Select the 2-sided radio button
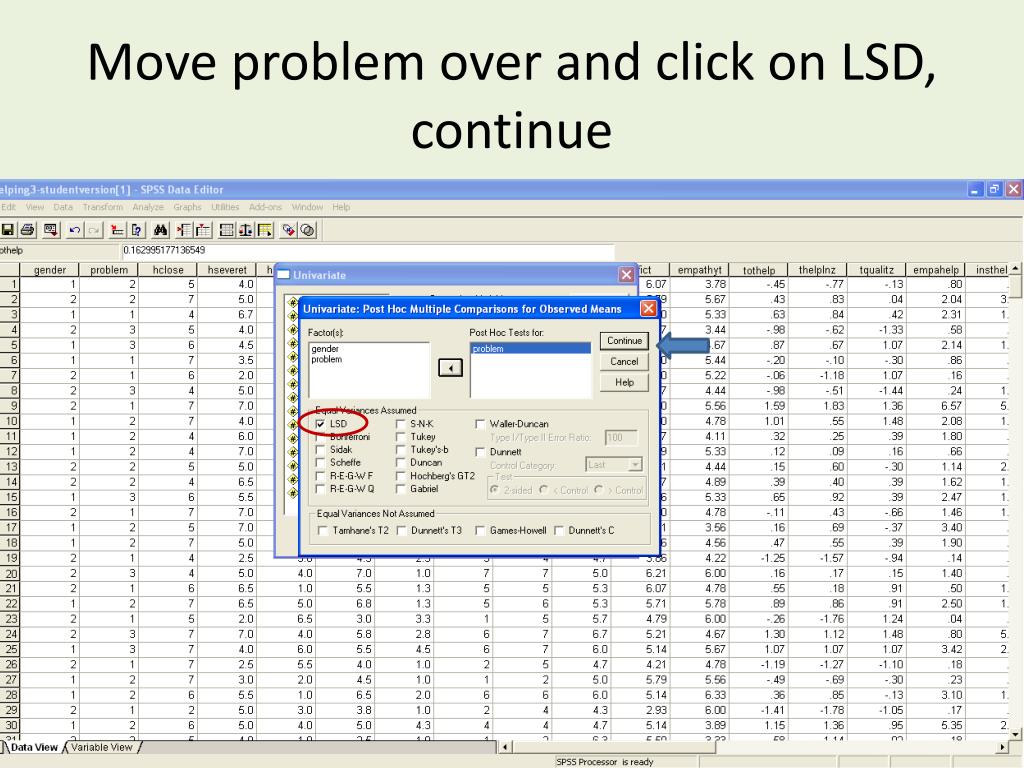 point(495,490)
